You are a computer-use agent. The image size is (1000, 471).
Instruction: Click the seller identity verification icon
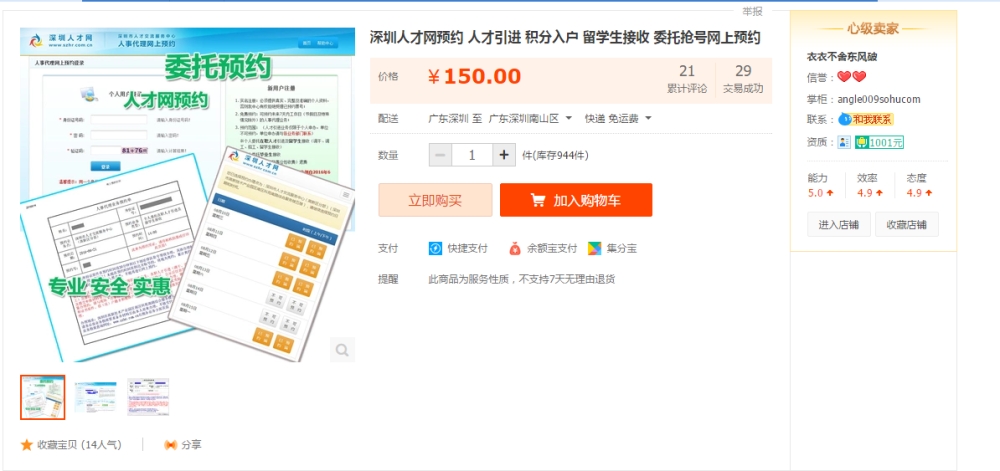[844, 142]
